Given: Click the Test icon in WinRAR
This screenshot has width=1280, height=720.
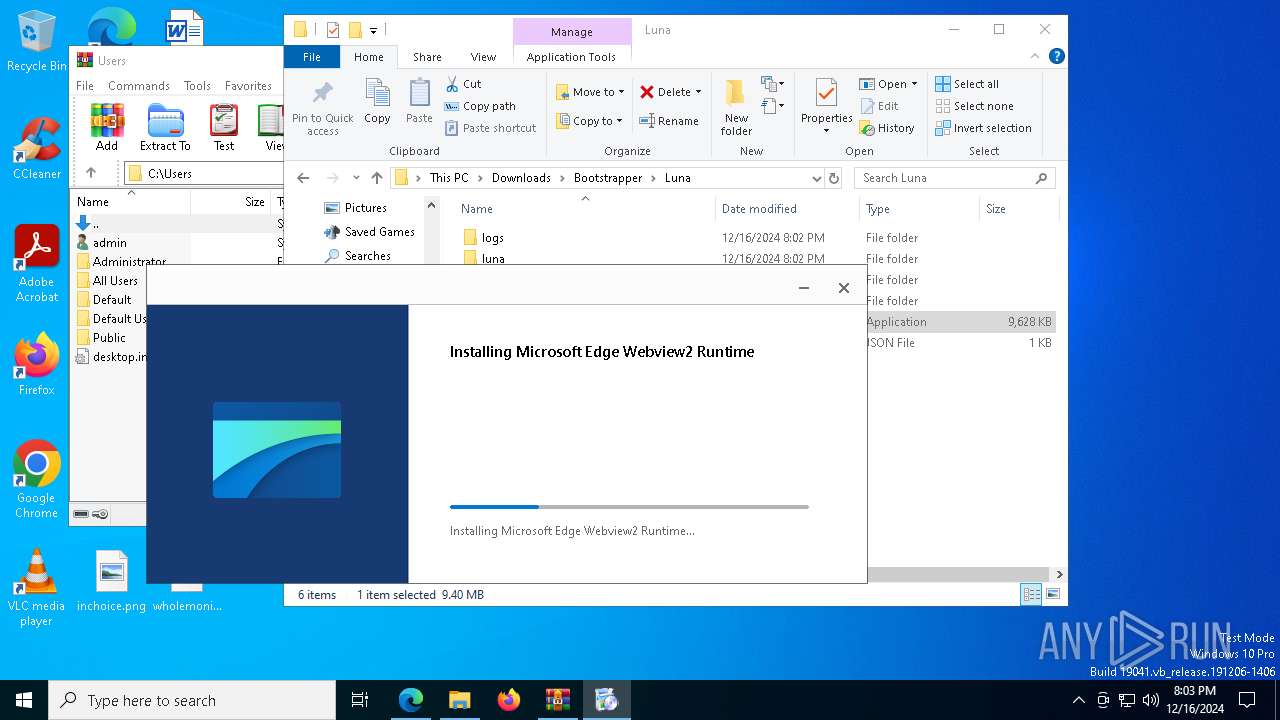Looking at the screenshot, I should pos(224,127).
